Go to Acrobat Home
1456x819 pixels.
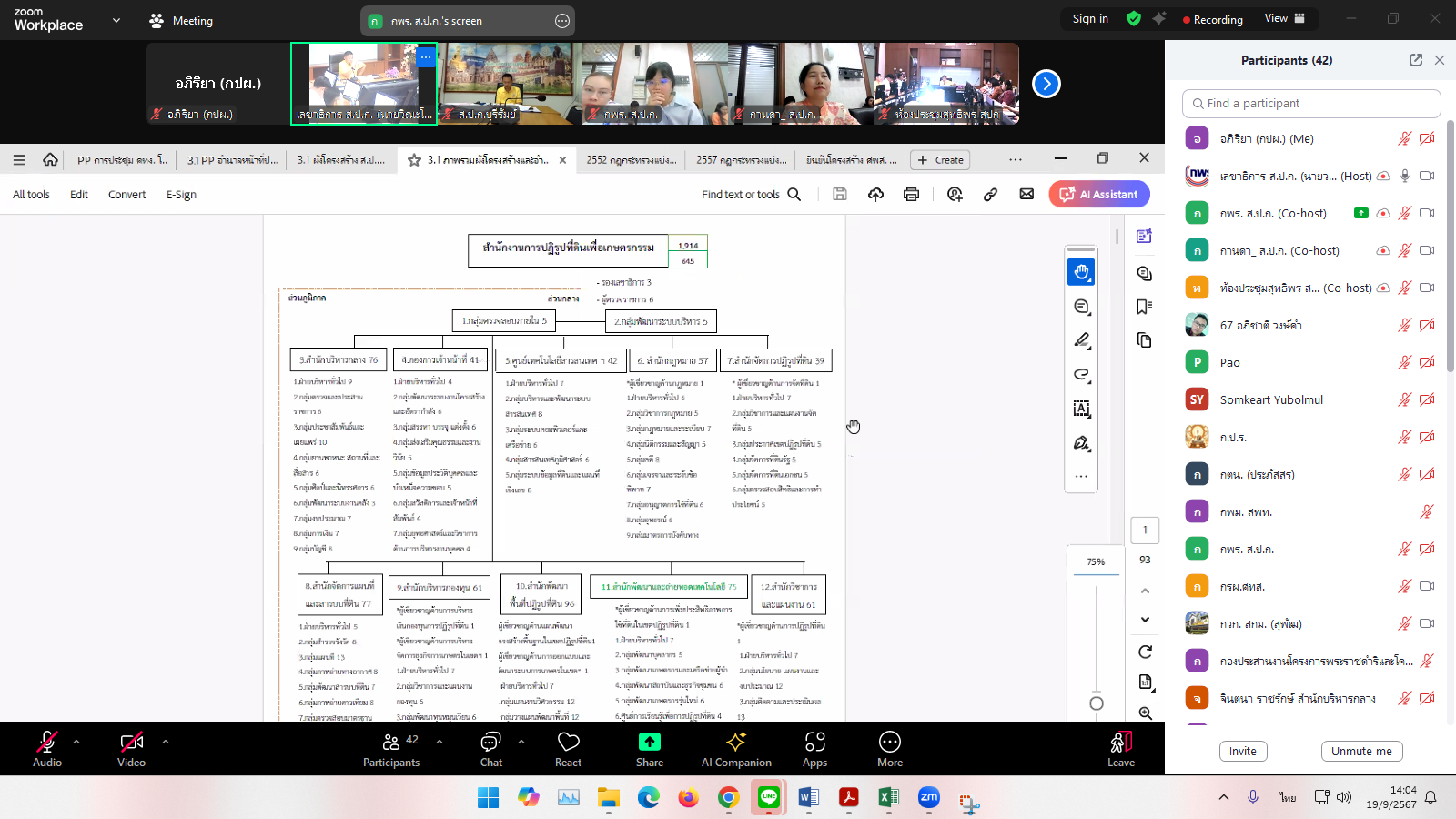[50, 159]
